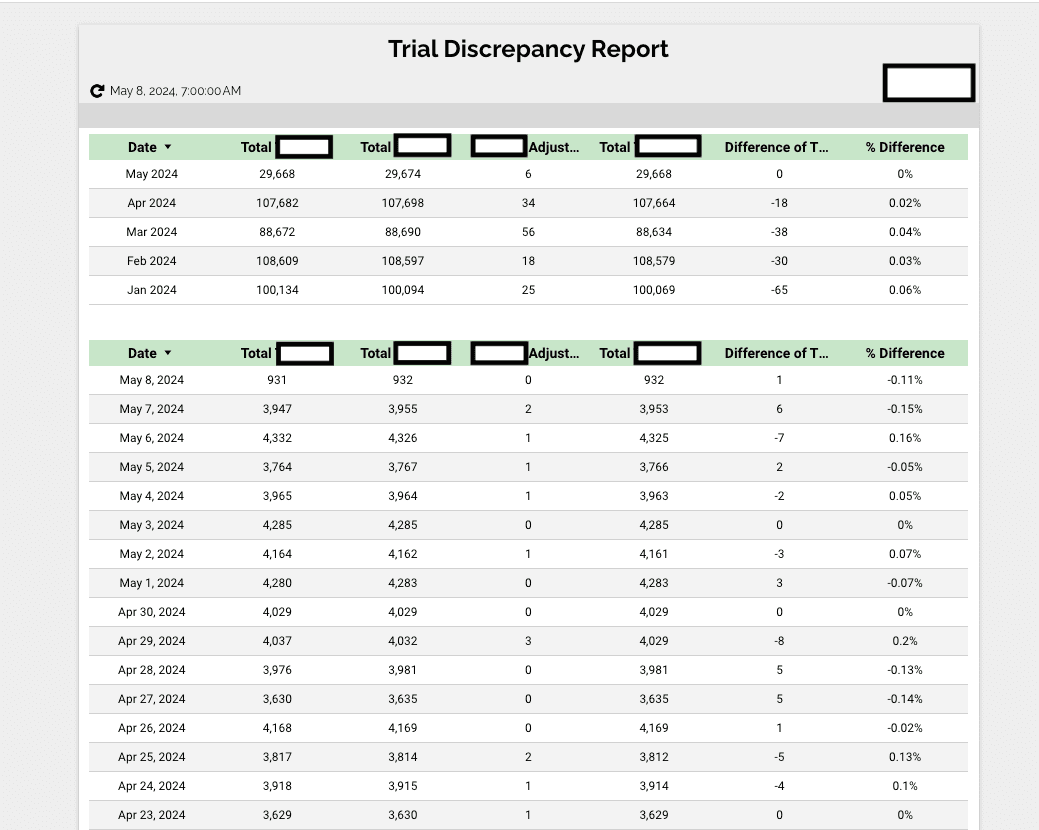Click the difference -65 in Jan 2024 row

(x=779, y=290)
